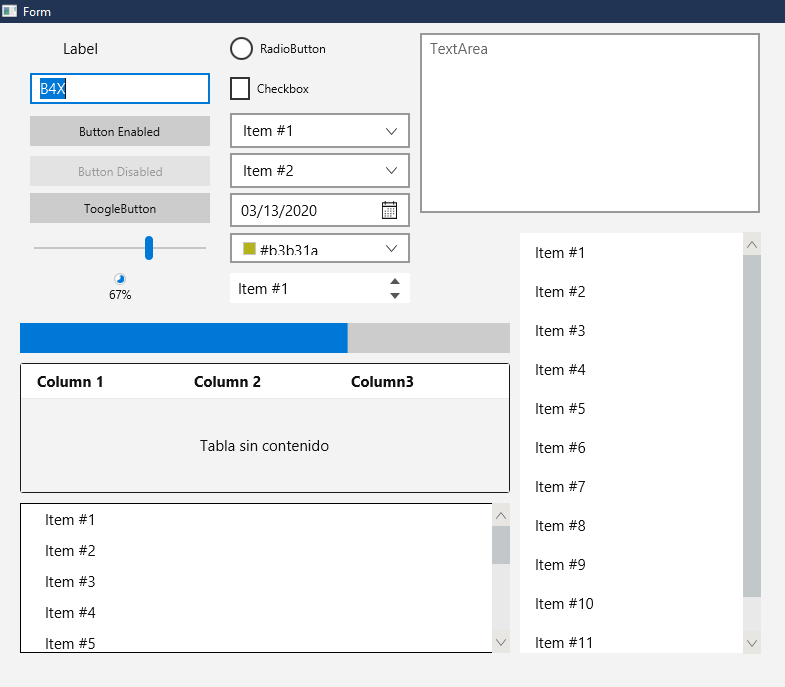Expand the Item #2 combo box
This screenshot has width=785, height=687.
point(319,171)
